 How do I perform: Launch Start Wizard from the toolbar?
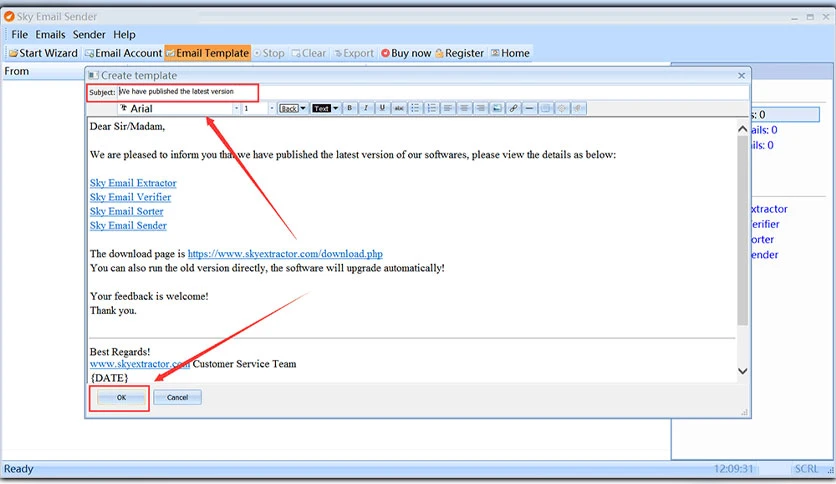click(43, 53)
